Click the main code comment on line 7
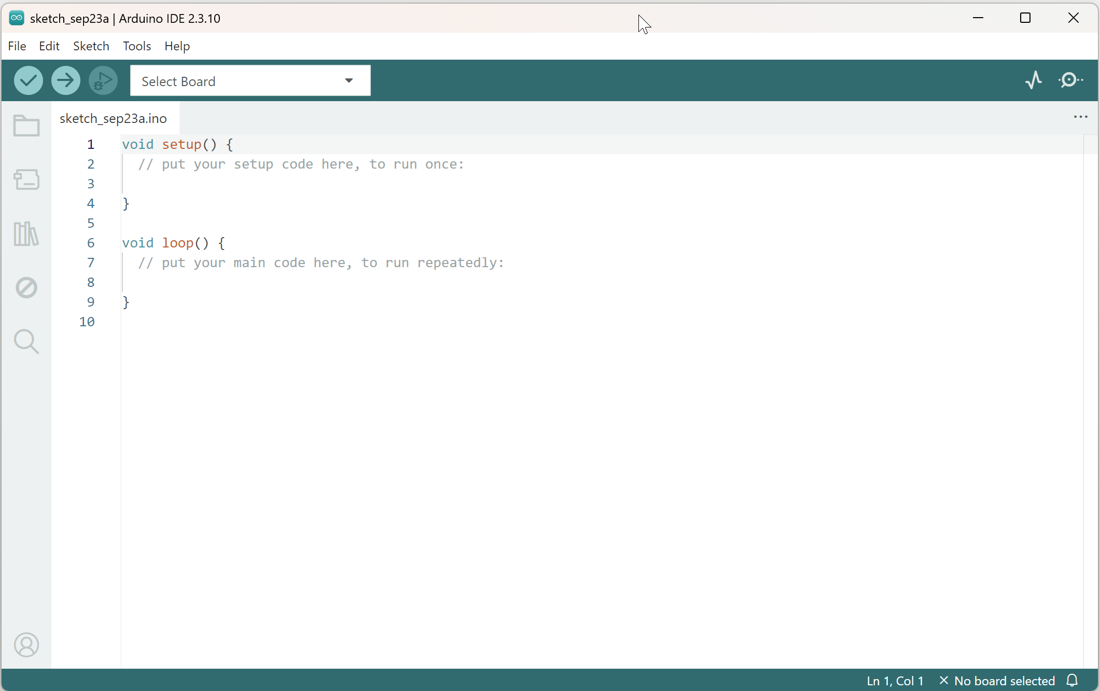Image resolution: width=1100 pixels, height=691 pixels. click(x=321, y=262)
